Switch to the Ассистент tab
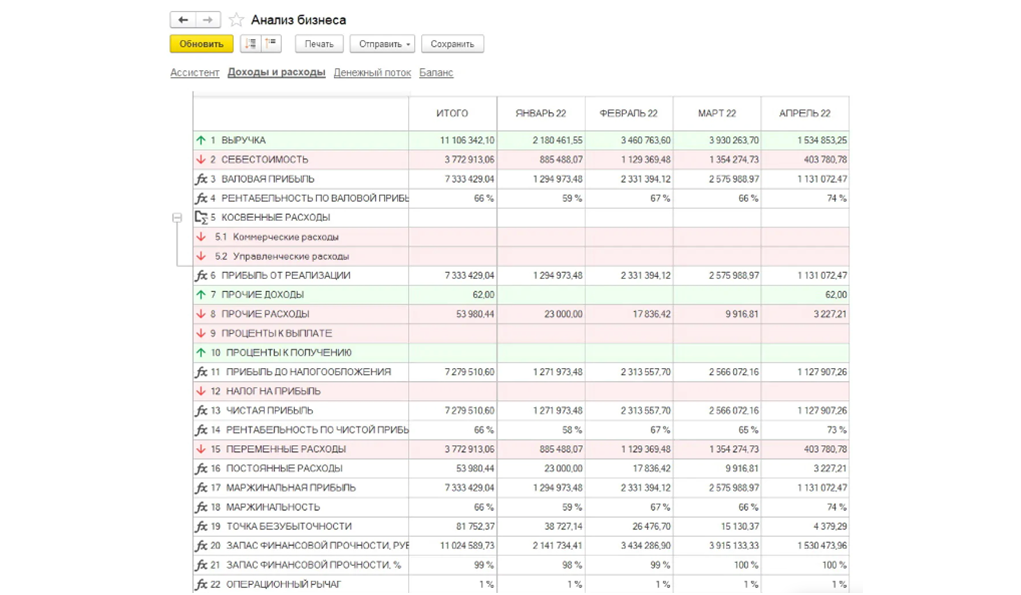Screen dimensions: 1021x595 (195, 72)
